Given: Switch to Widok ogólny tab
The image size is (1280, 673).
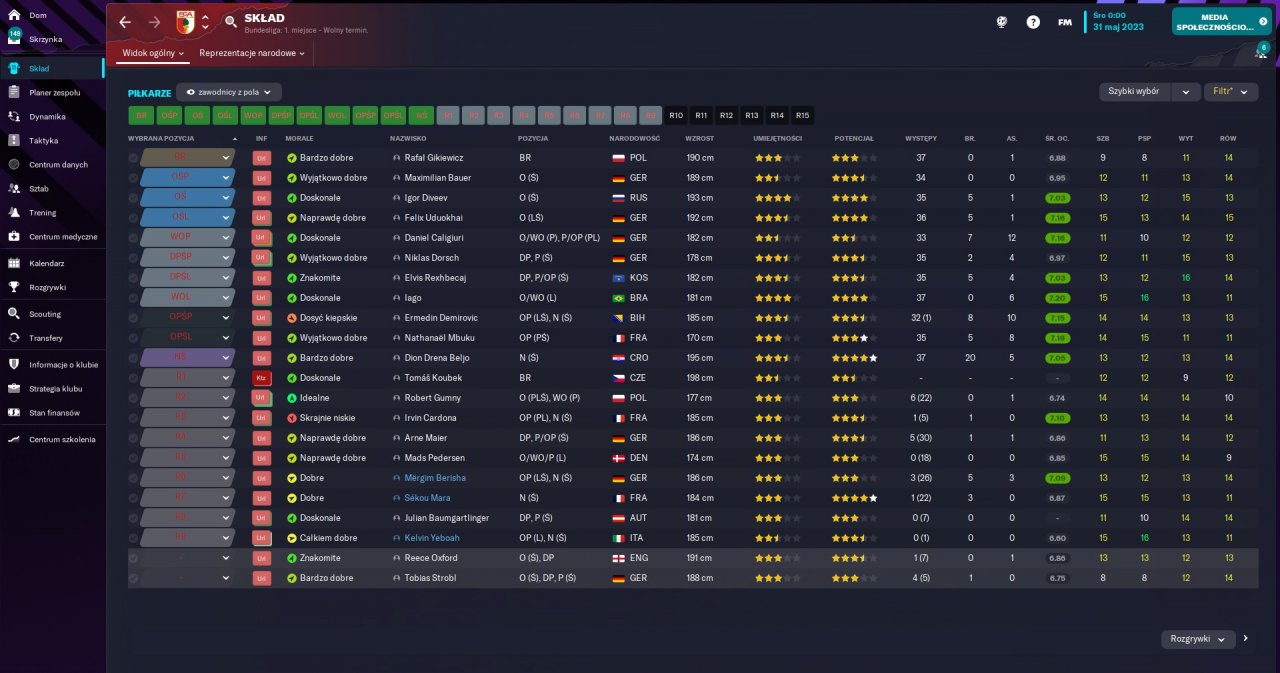Looking at the screenshot, I should 153,53.
